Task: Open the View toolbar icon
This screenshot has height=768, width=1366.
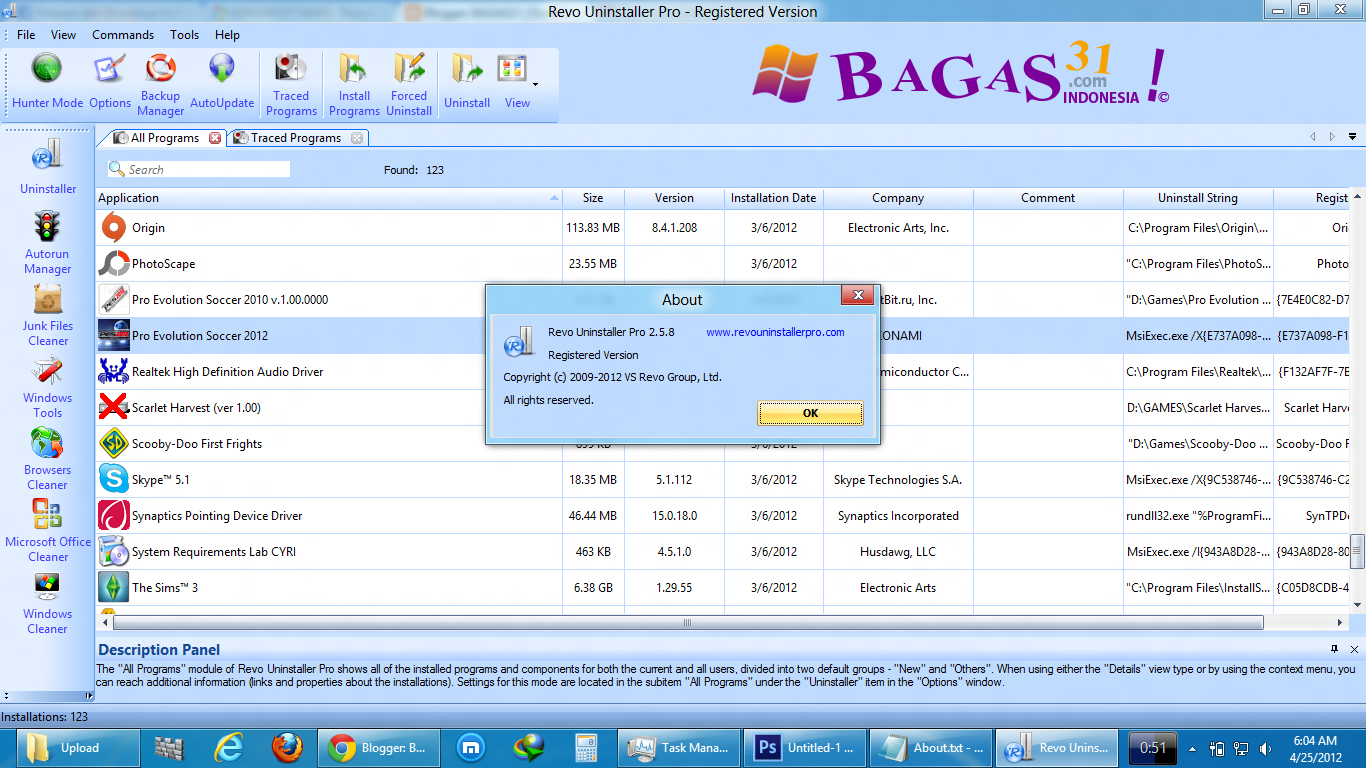Action: pos(512,70)
